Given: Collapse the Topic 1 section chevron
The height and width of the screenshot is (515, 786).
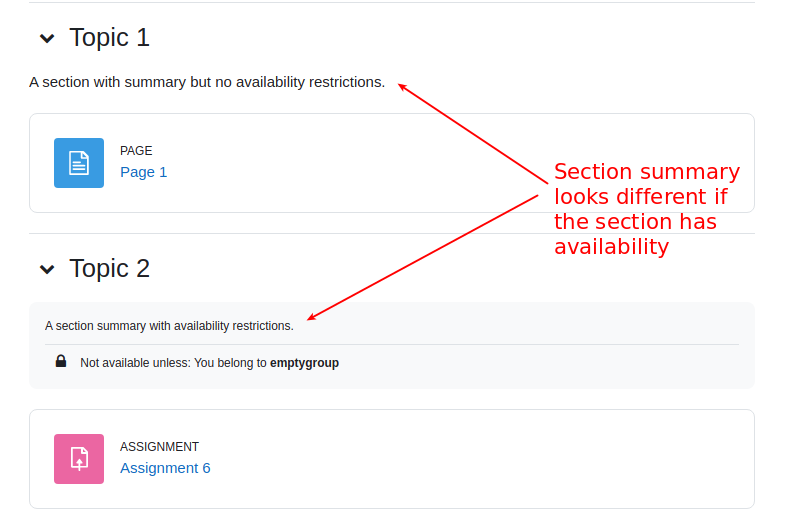Looking at the screenshot, I should tap(47, 38).
